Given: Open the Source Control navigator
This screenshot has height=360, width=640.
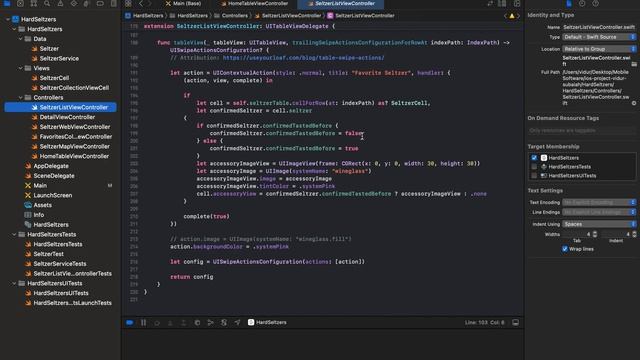Looking at the screenshot, I should (20, 3).
